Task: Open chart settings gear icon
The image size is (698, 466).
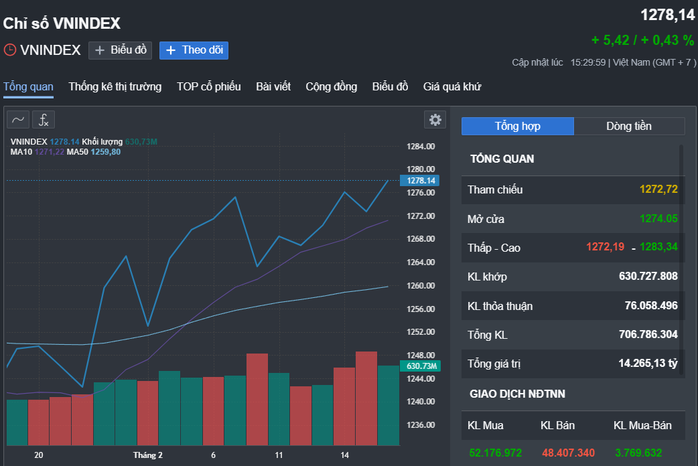Action: coord(435,119)
